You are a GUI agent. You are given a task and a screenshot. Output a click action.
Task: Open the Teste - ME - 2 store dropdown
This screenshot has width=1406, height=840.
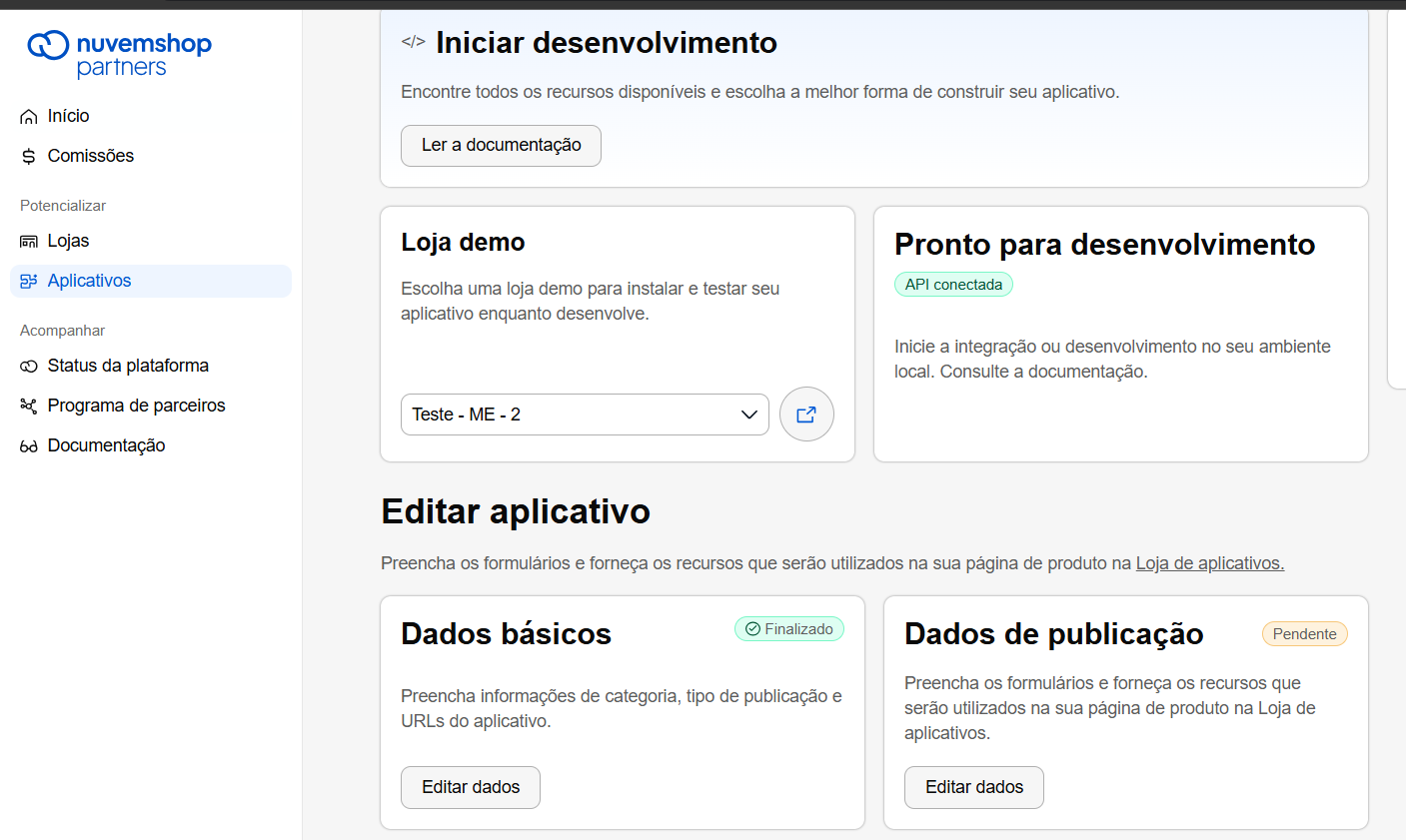pos(585,415)
